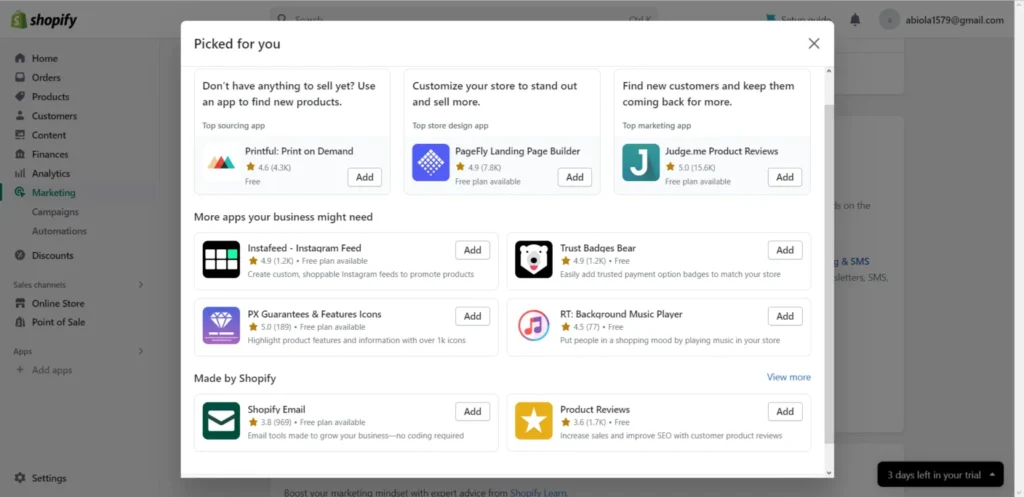The width and height of the screenshot is (1024, 497).
Task: Close the Picked for you dialog
Action: (x=814, y=43)
